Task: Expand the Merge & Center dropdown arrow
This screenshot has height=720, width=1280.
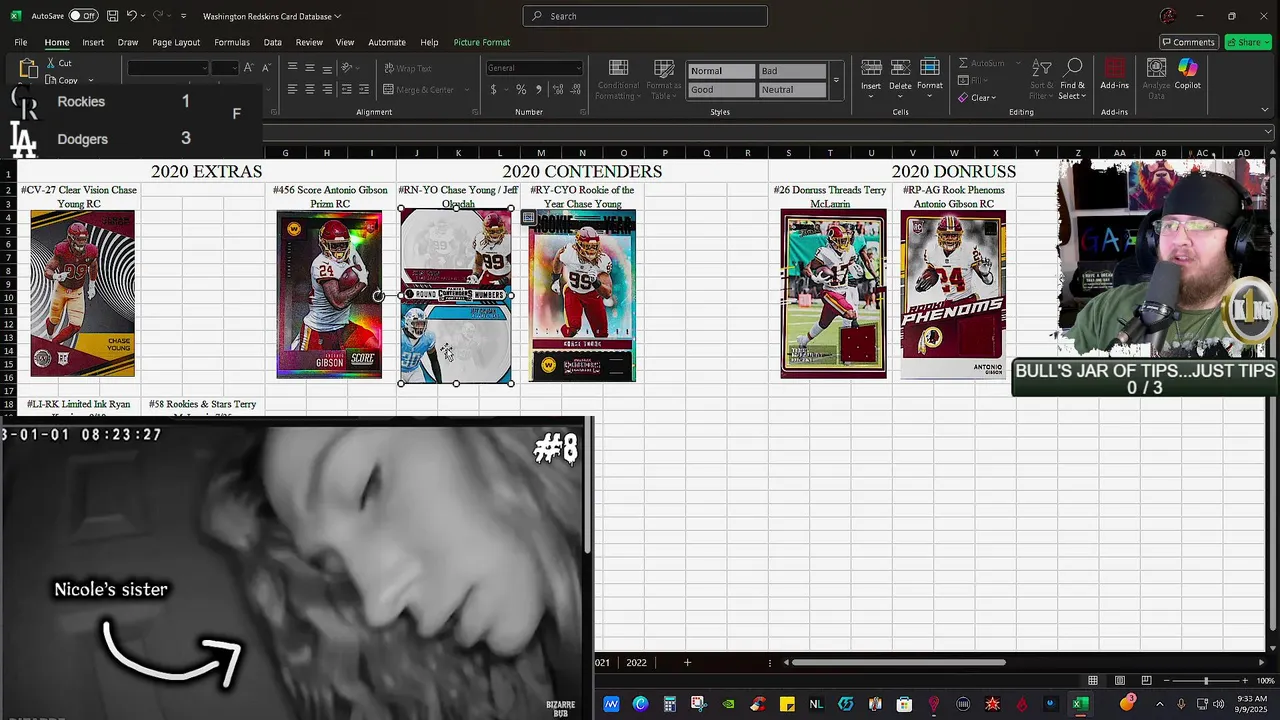Action: click(466, 90)
